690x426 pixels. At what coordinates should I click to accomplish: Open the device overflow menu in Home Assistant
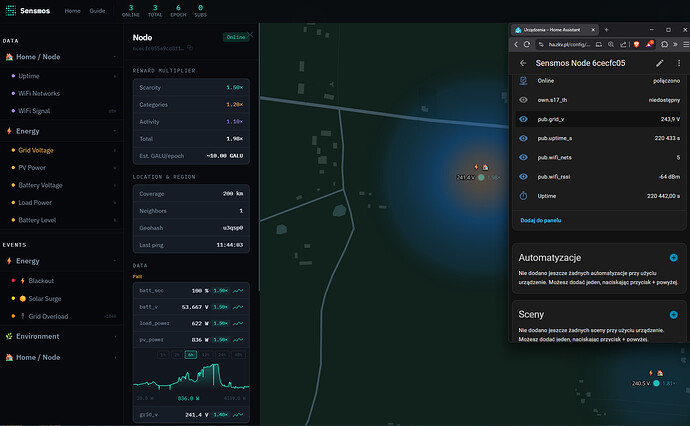679,63
